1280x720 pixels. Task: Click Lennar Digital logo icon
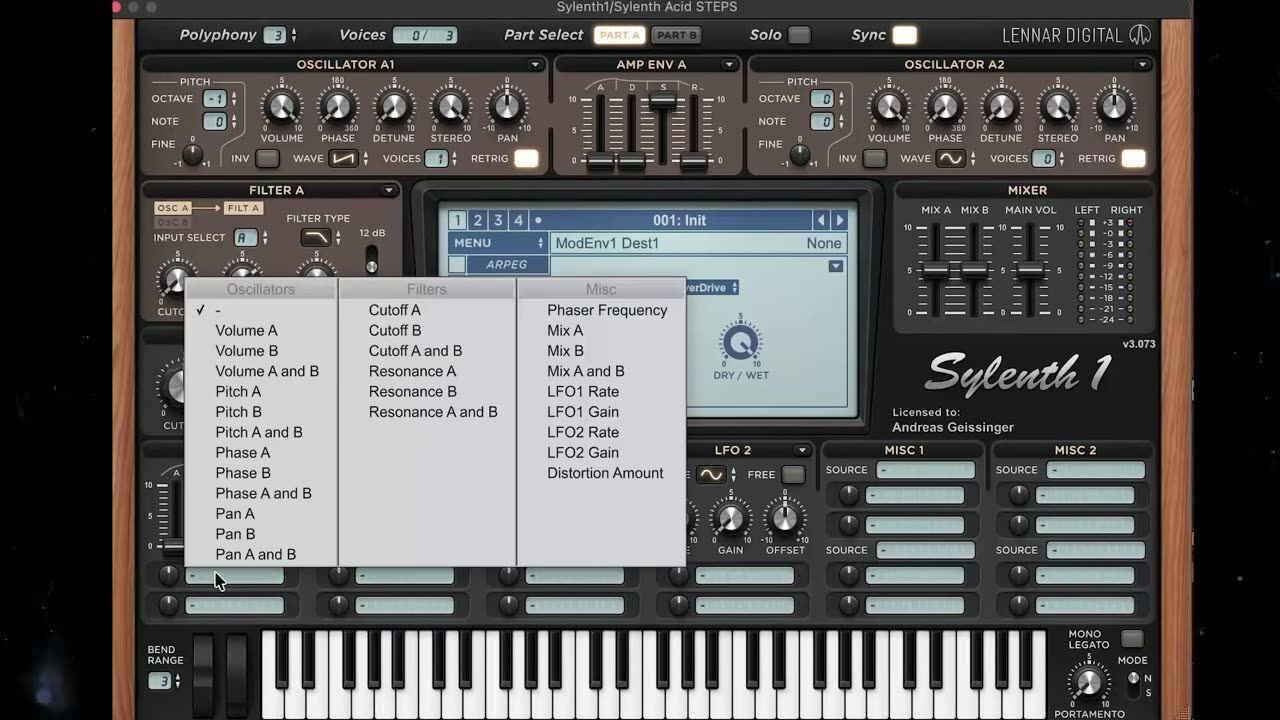(1140, 35)
